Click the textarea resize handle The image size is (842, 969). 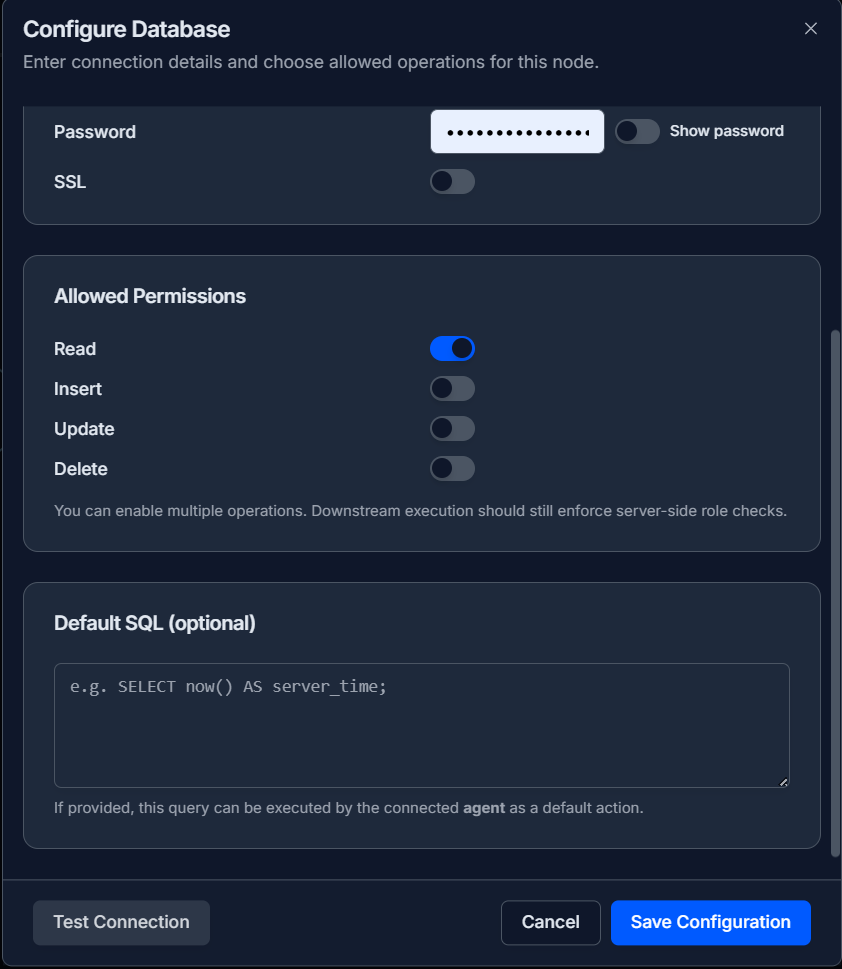tap(783, 781)
